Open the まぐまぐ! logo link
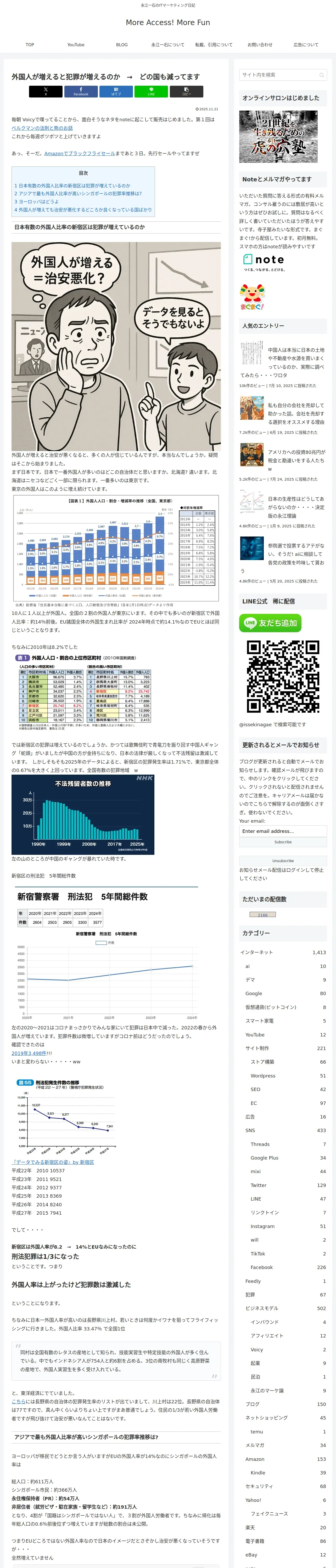The width and height of the screenshot is (336, 1568). (x=252, y=297)
